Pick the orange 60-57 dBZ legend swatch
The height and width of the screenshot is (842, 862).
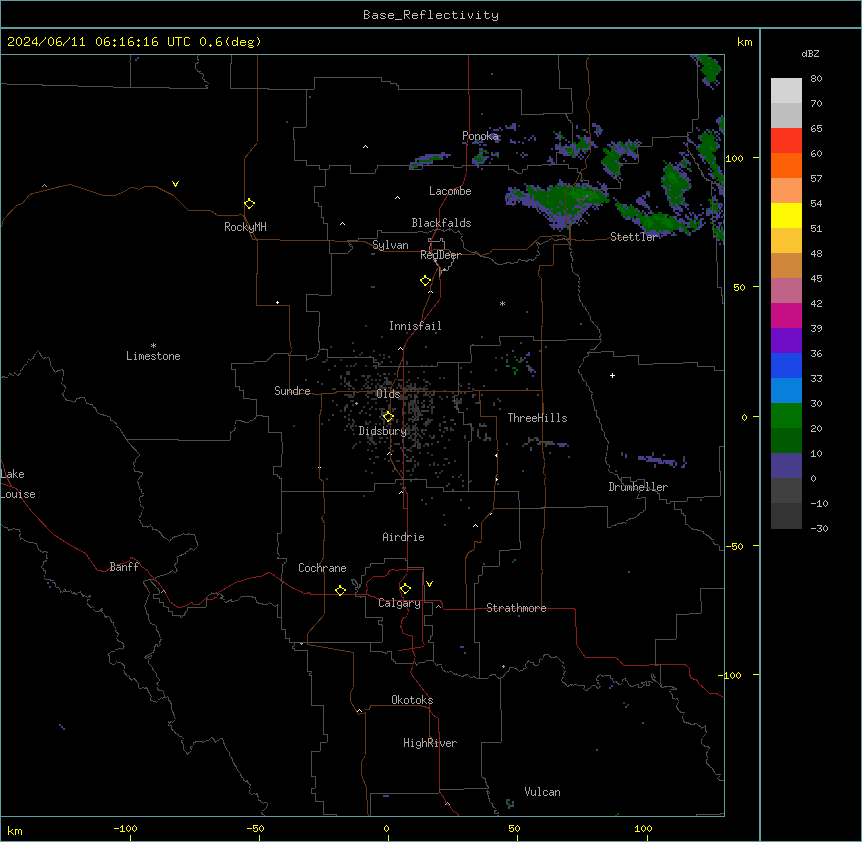[x=786, y=165]
